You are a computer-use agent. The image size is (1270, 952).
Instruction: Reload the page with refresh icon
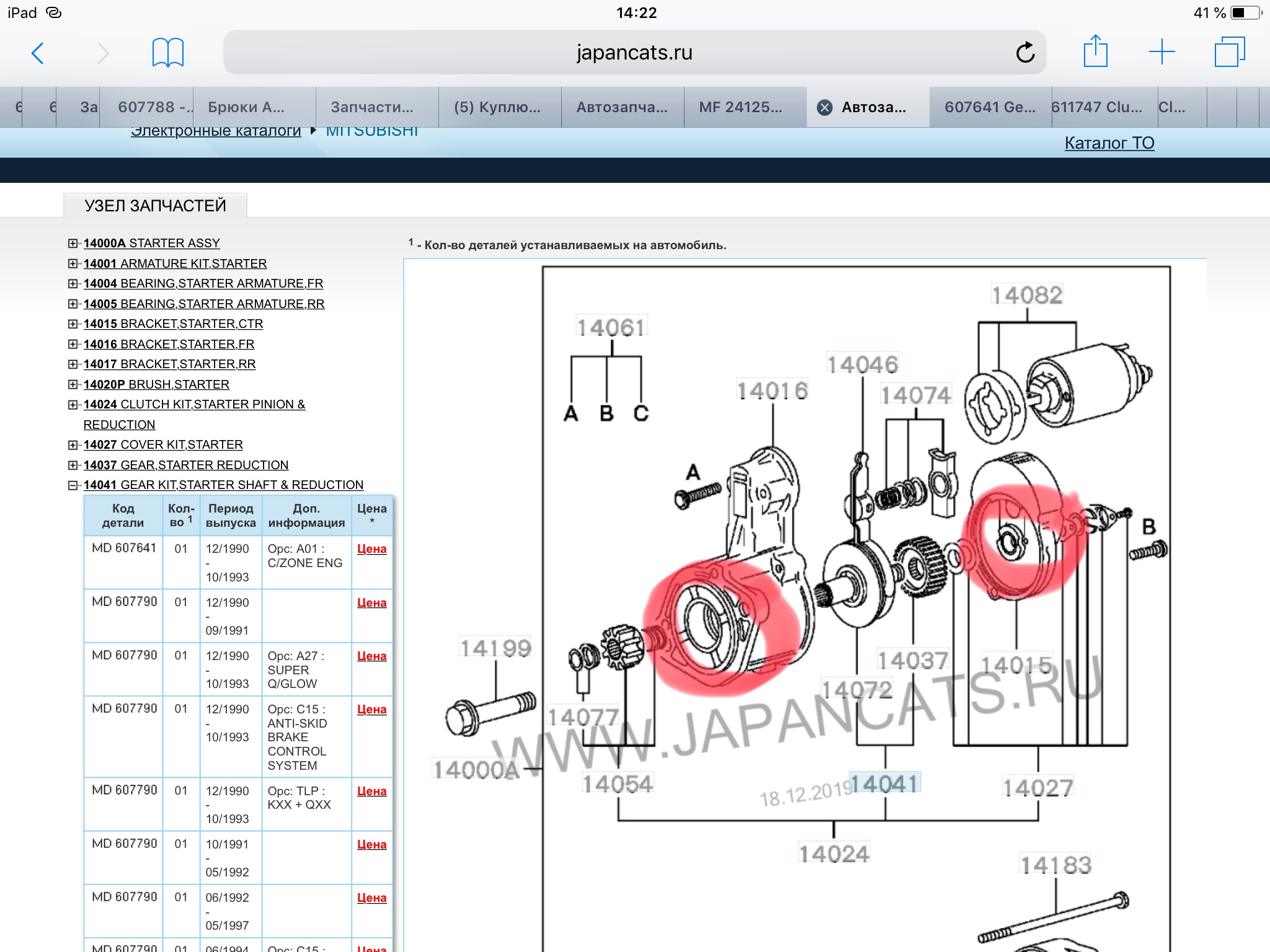1025,53
